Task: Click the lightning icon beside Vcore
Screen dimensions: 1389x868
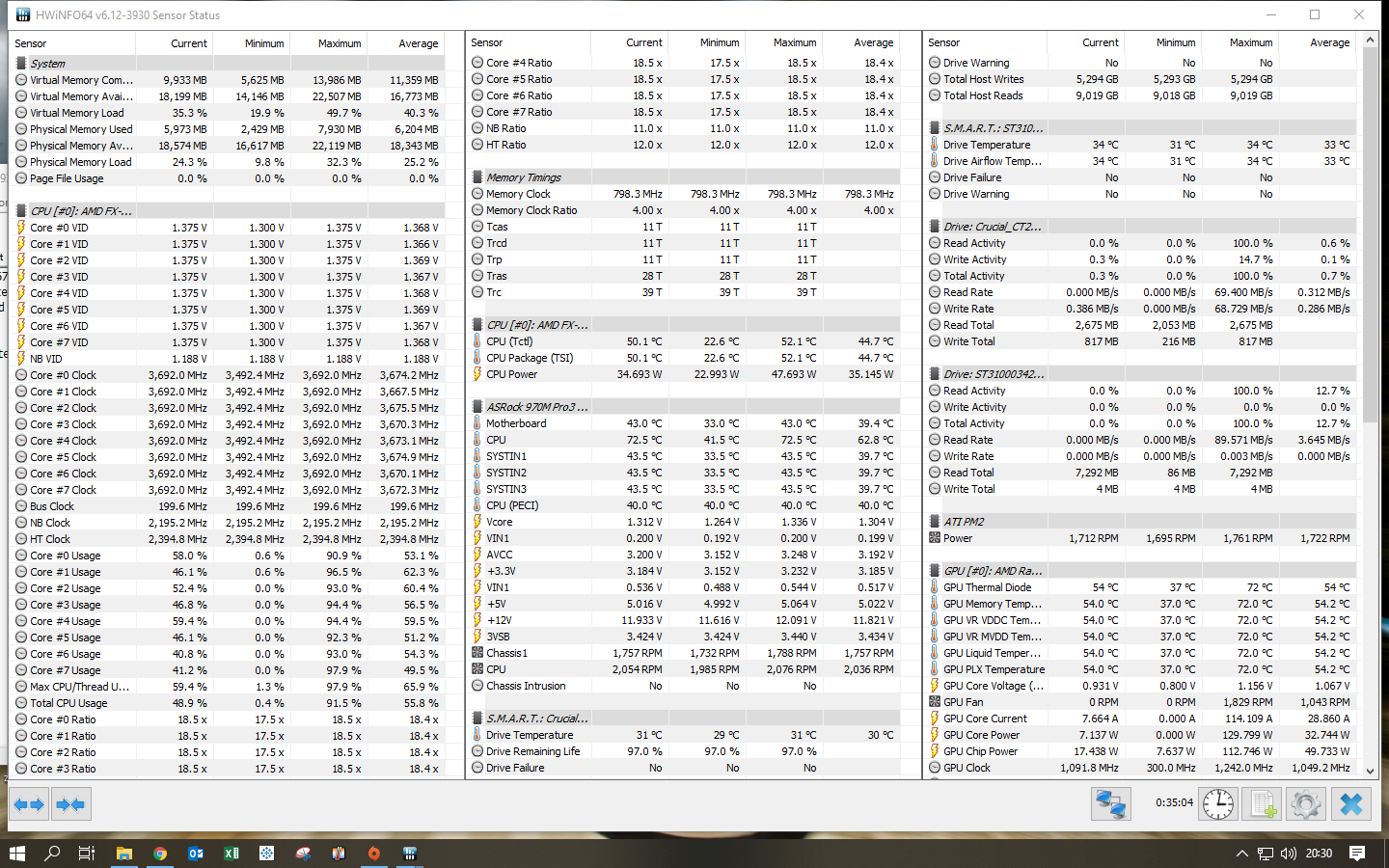Action: (x=477, y=522)
